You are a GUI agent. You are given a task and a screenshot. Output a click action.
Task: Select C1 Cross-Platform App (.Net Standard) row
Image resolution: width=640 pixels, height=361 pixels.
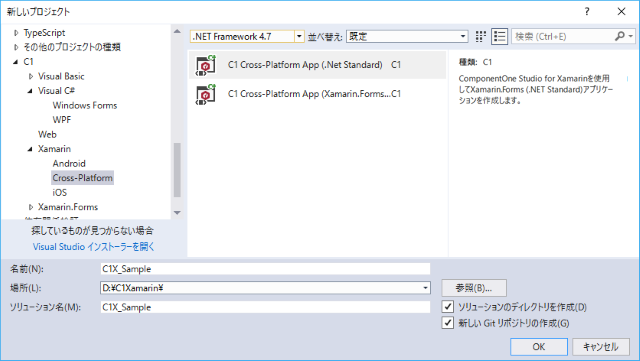coord(318,65)
